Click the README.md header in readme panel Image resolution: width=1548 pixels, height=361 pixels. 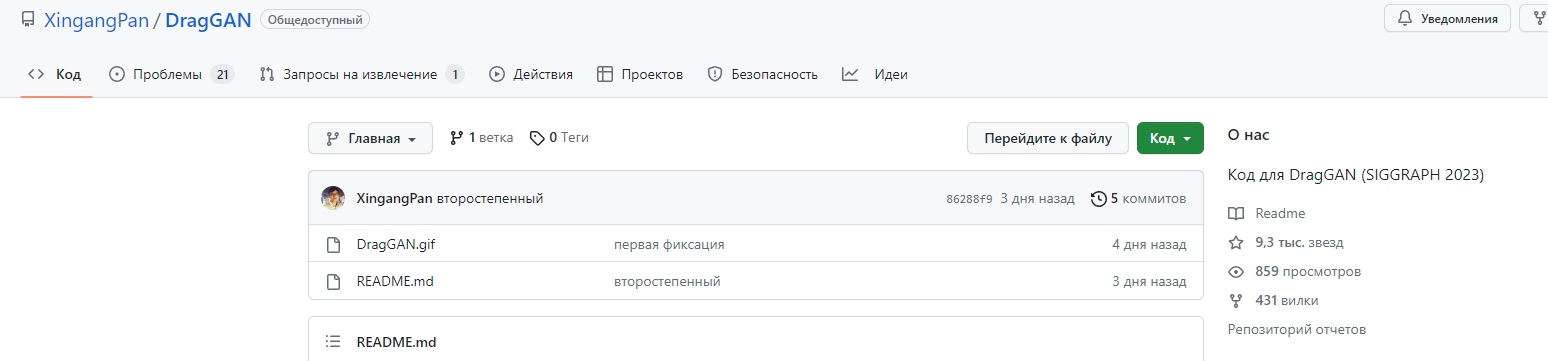(396, 341)
